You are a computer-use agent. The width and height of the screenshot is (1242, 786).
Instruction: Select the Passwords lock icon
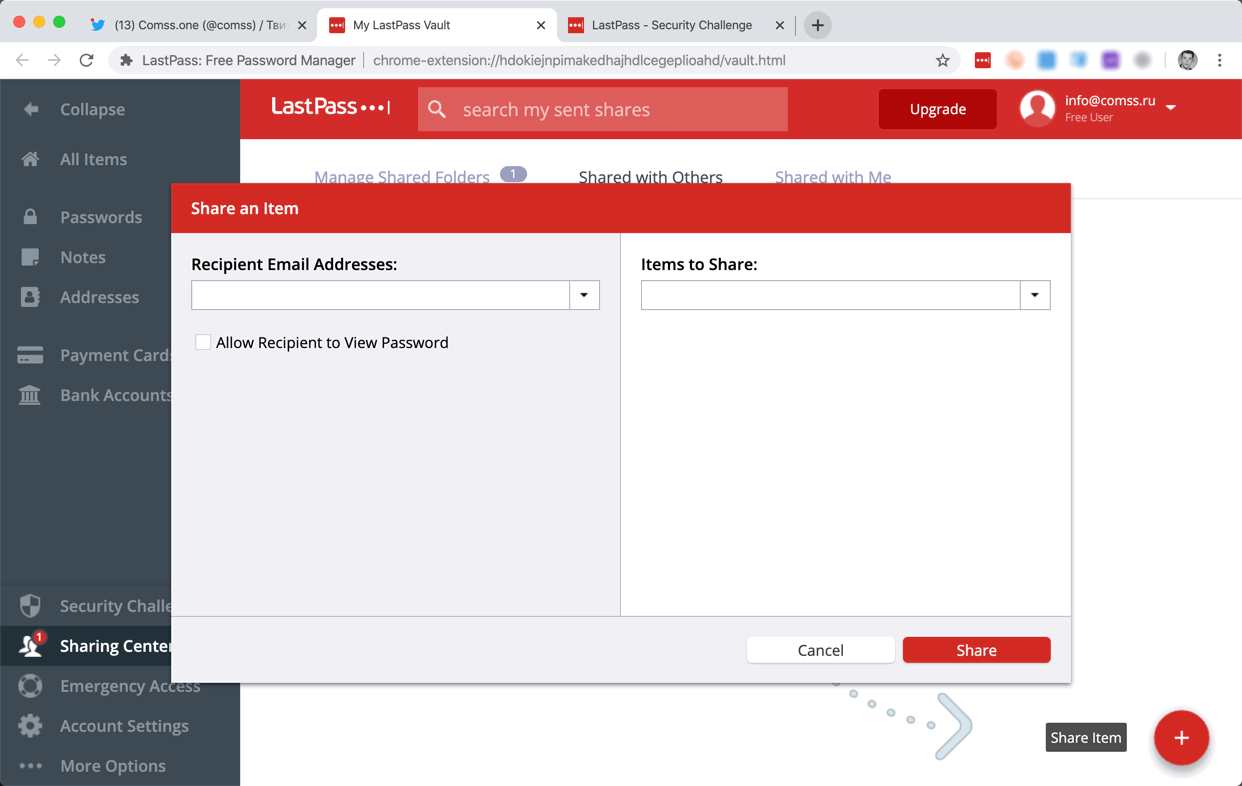click(31, 217)
